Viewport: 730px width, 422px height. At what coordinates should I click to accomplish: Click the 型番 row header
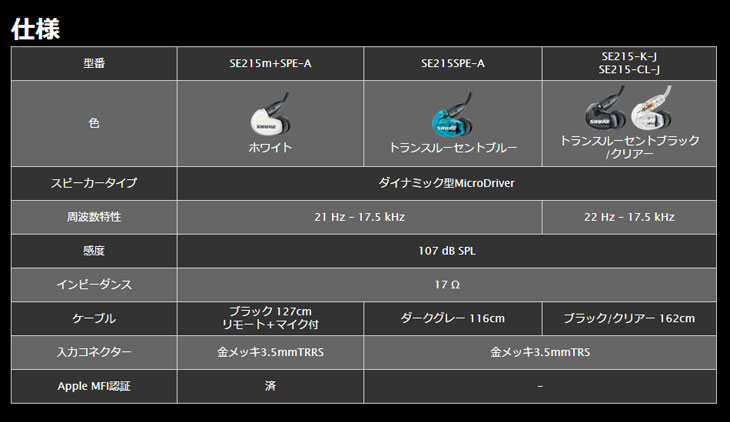(94, 63)
